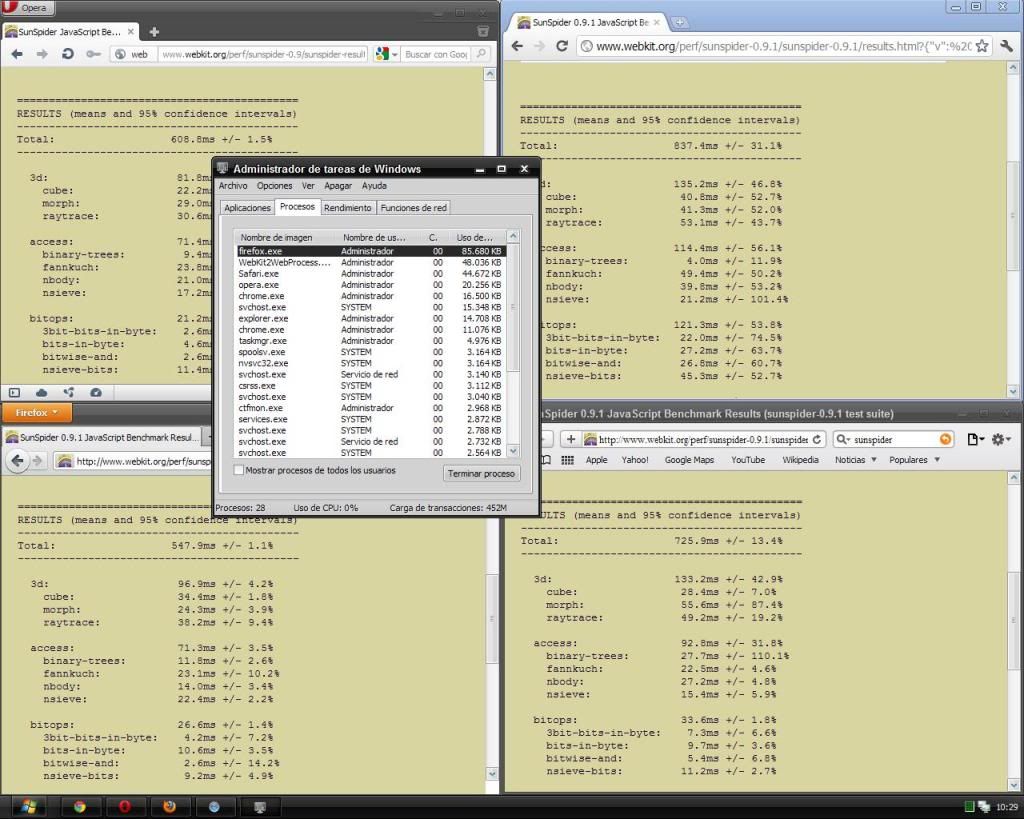Click Windows Start button on taskbar

pyautogui.click(x=28, y=807)
